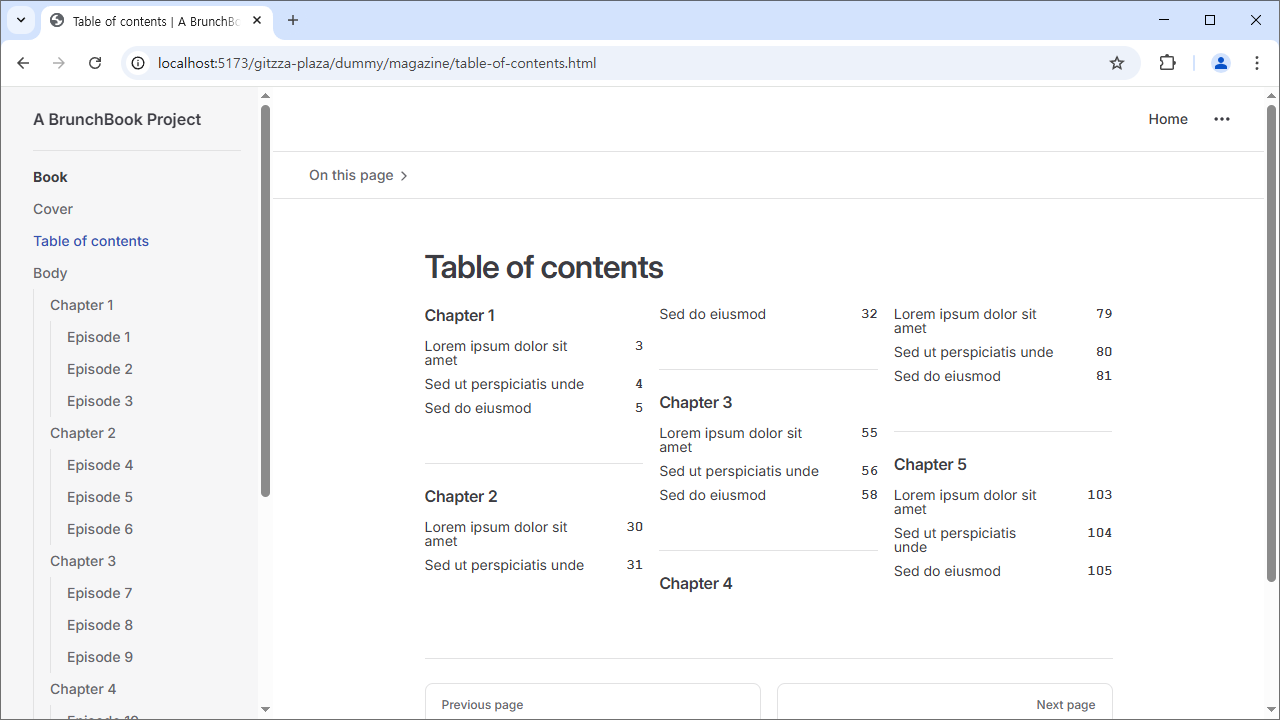This screenshot has height=720, width=1280.
Task: Open the Home navigation item
Action: tap(1167, 119)
